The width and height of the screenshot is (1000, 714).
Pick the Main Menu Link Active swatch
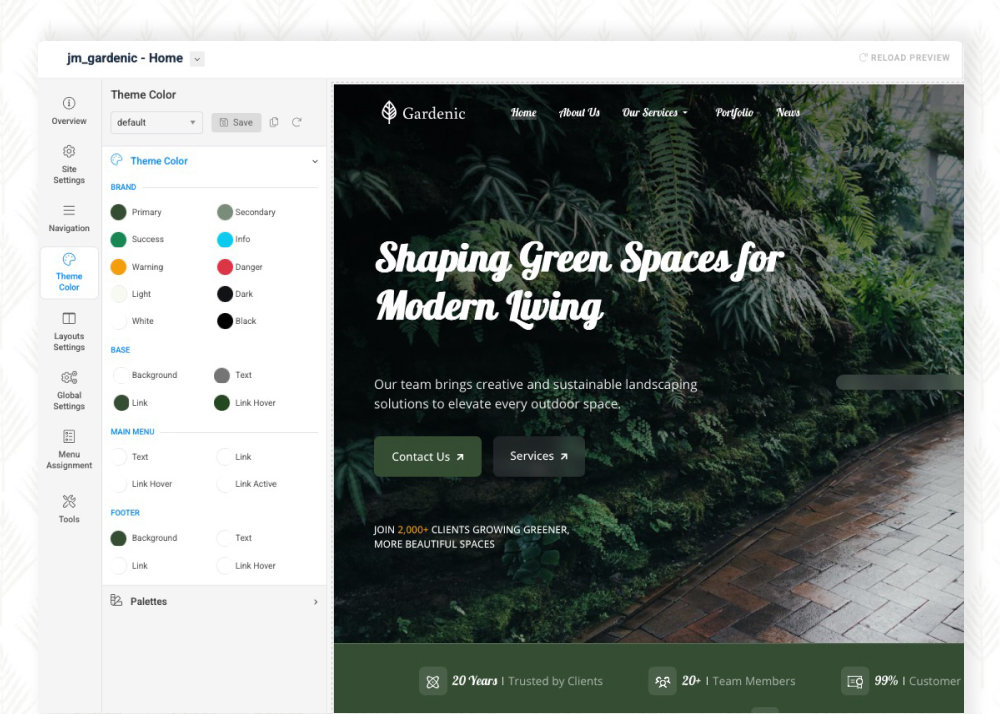click(x=224, y=484)
